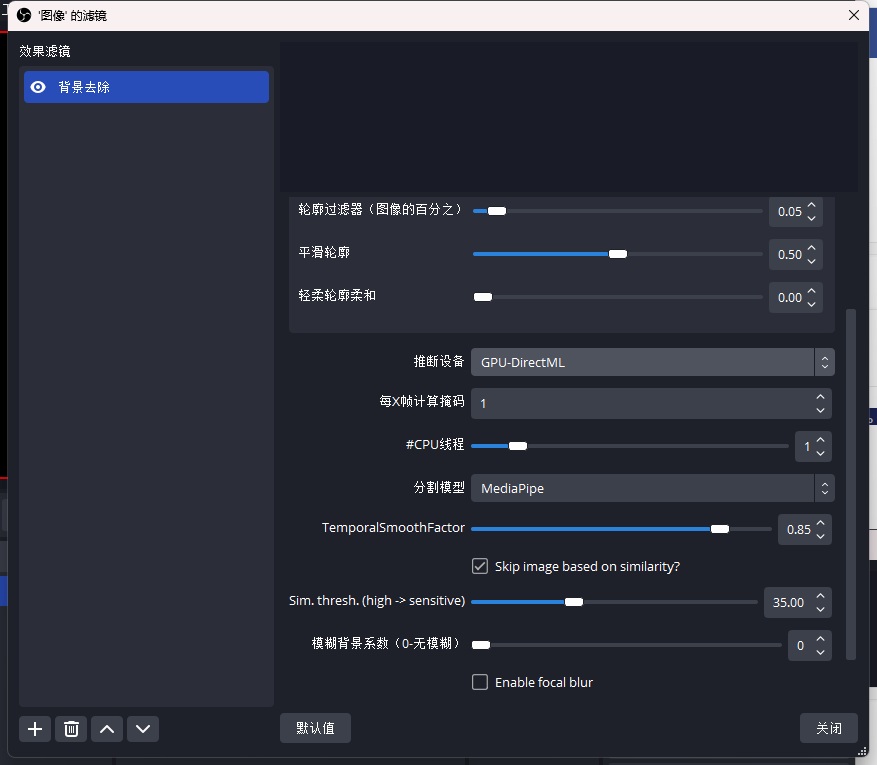Click the 每X帧计算掩码 input field
The image size is (877, 765).
click(640, 403)
